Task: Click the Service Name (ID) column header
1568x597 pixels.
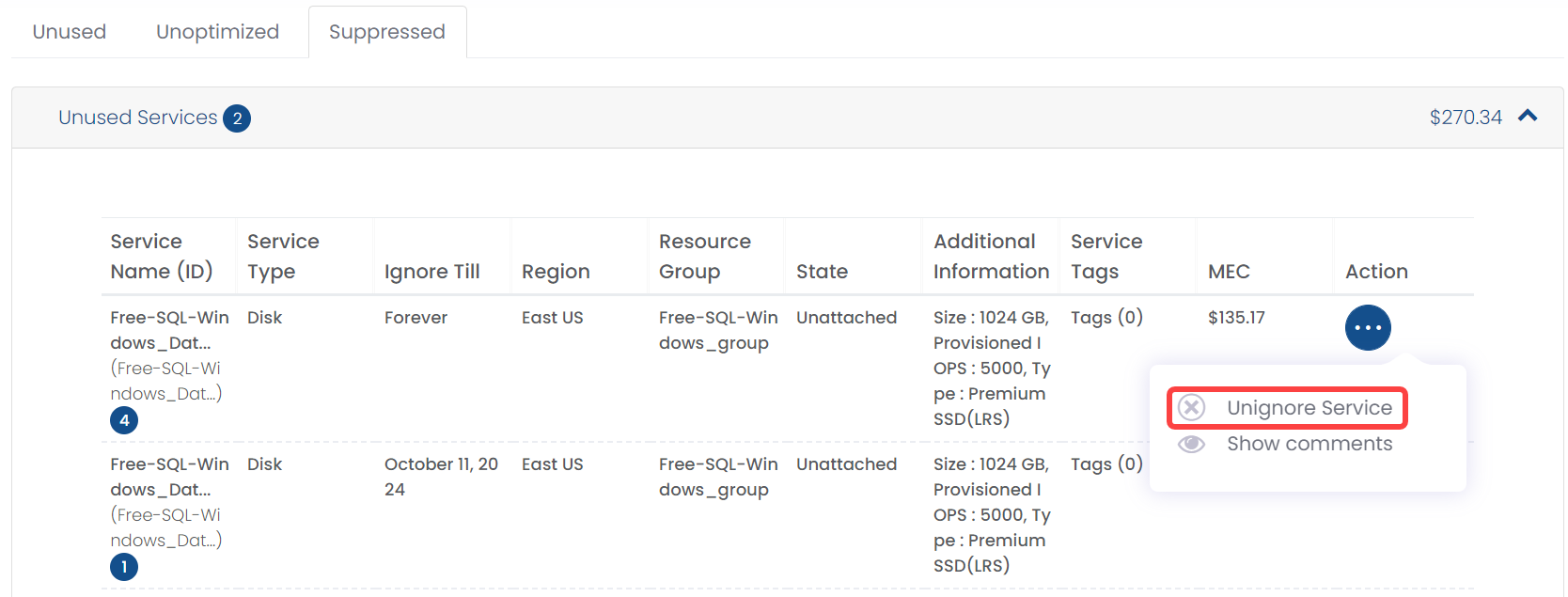Action: pyautogui.click(x=162, y=257)
